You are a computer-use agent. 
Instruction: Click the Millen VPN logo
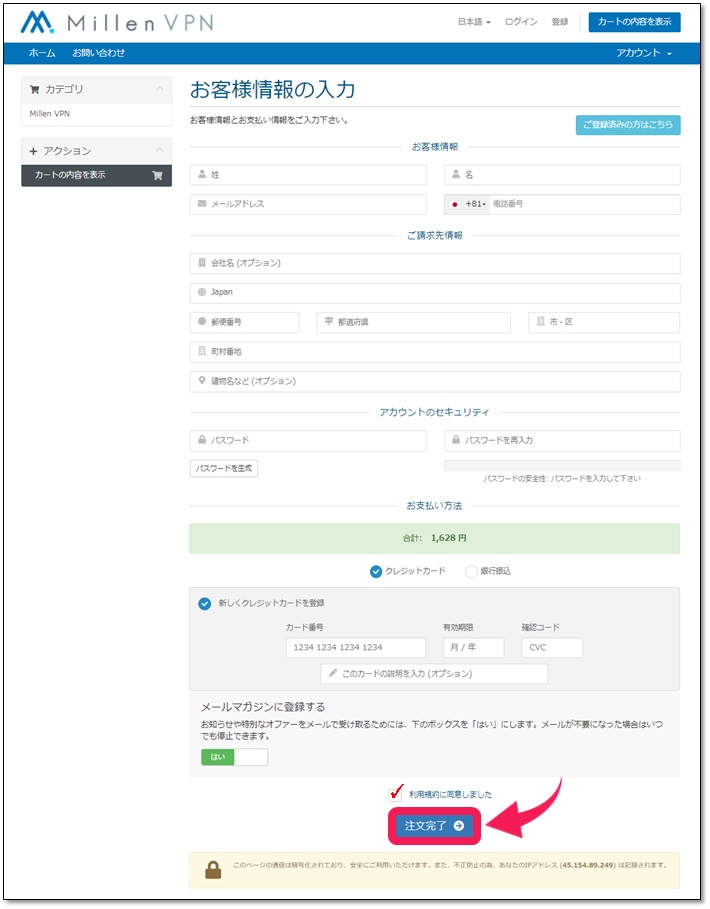pos(118,23)
